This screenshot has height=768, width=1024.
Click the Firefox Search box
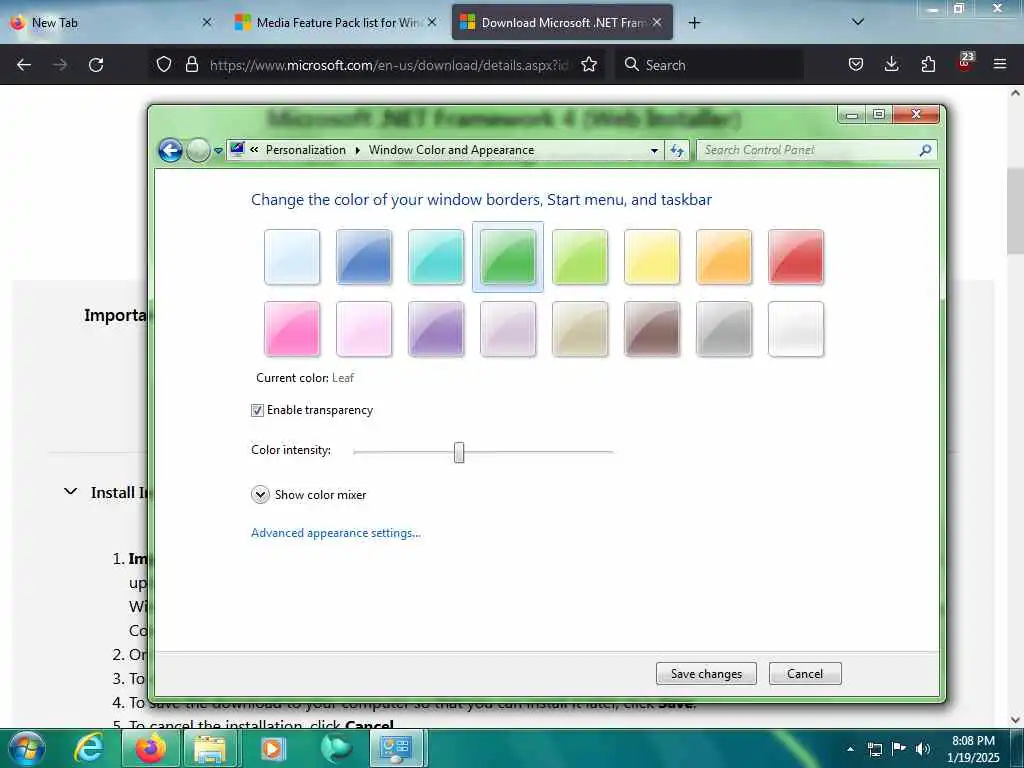[710, 65]
